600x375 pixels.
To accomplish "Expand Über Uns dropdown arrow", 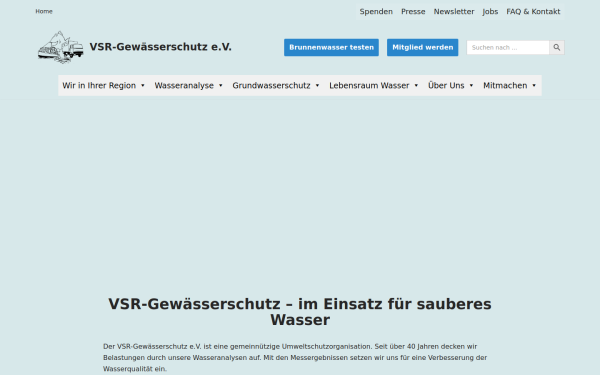I will [x=471, y=85].
